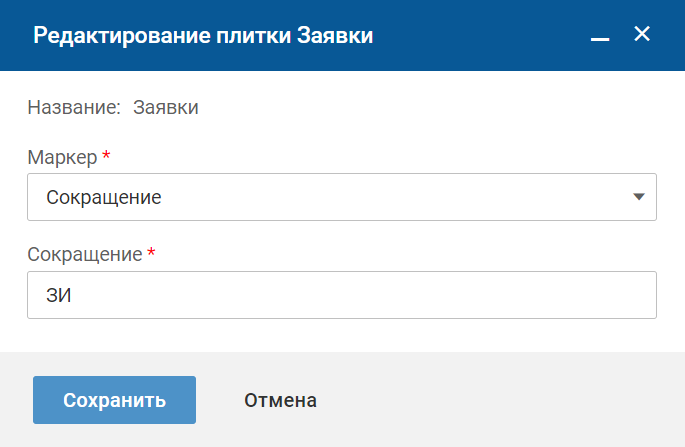Click the dialog title Редактирование плитки Заявки
The height and width of the screenshot is (447, 685).
tap(204, 36)
